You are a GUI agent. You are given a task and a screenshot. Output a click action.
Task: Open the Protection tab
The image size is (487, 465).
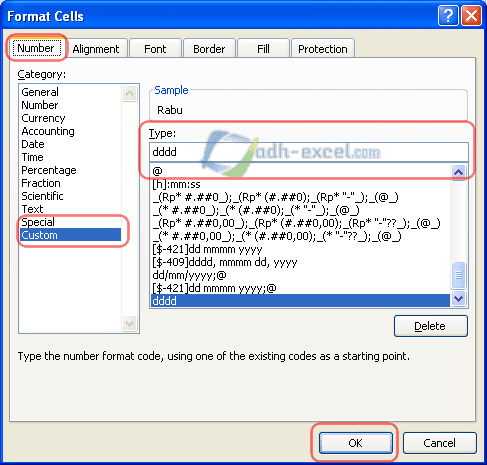click(x=323, y=49)
